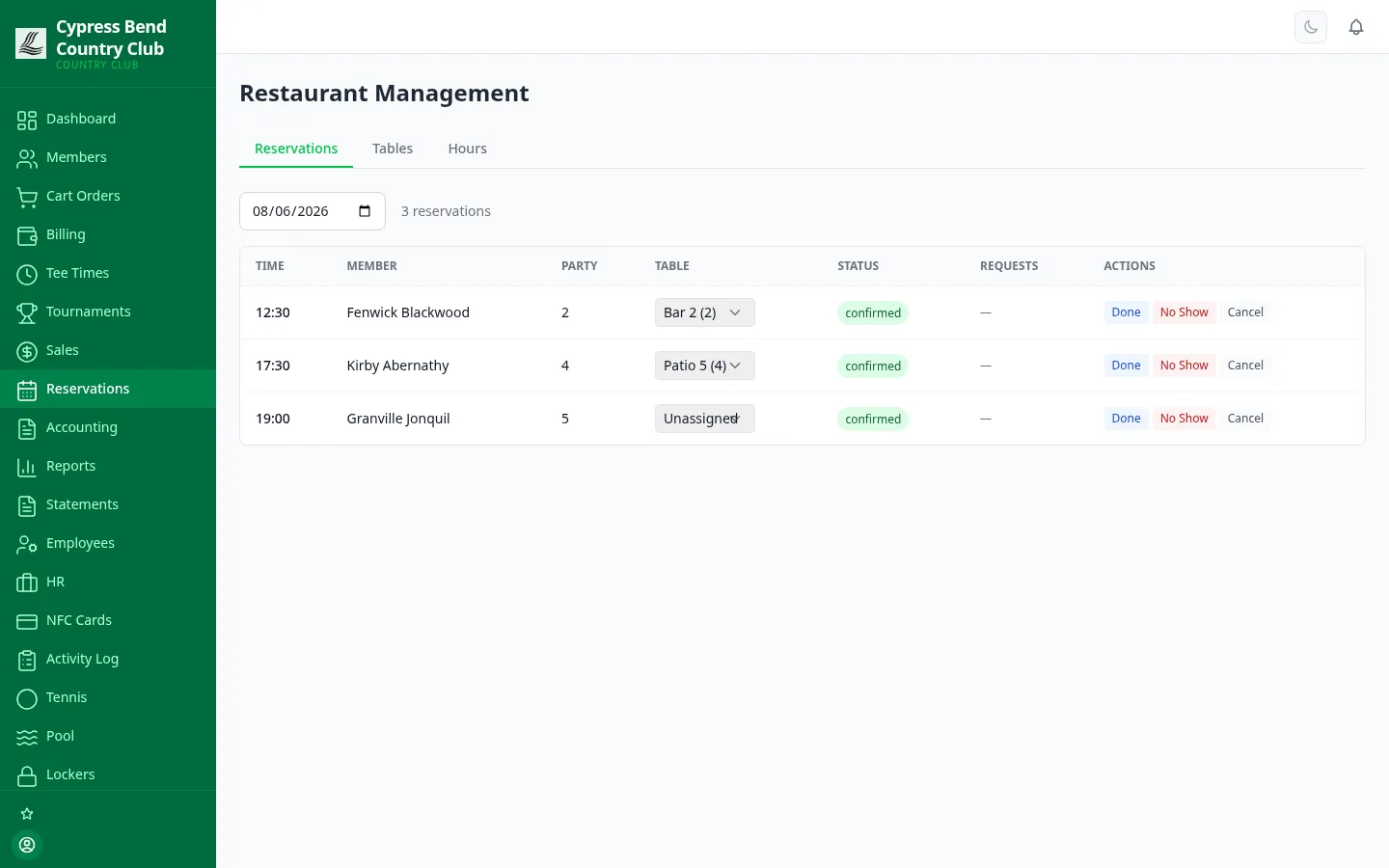
Task: Open the Activity Log clipboard icon
Action: click(27, 660)
